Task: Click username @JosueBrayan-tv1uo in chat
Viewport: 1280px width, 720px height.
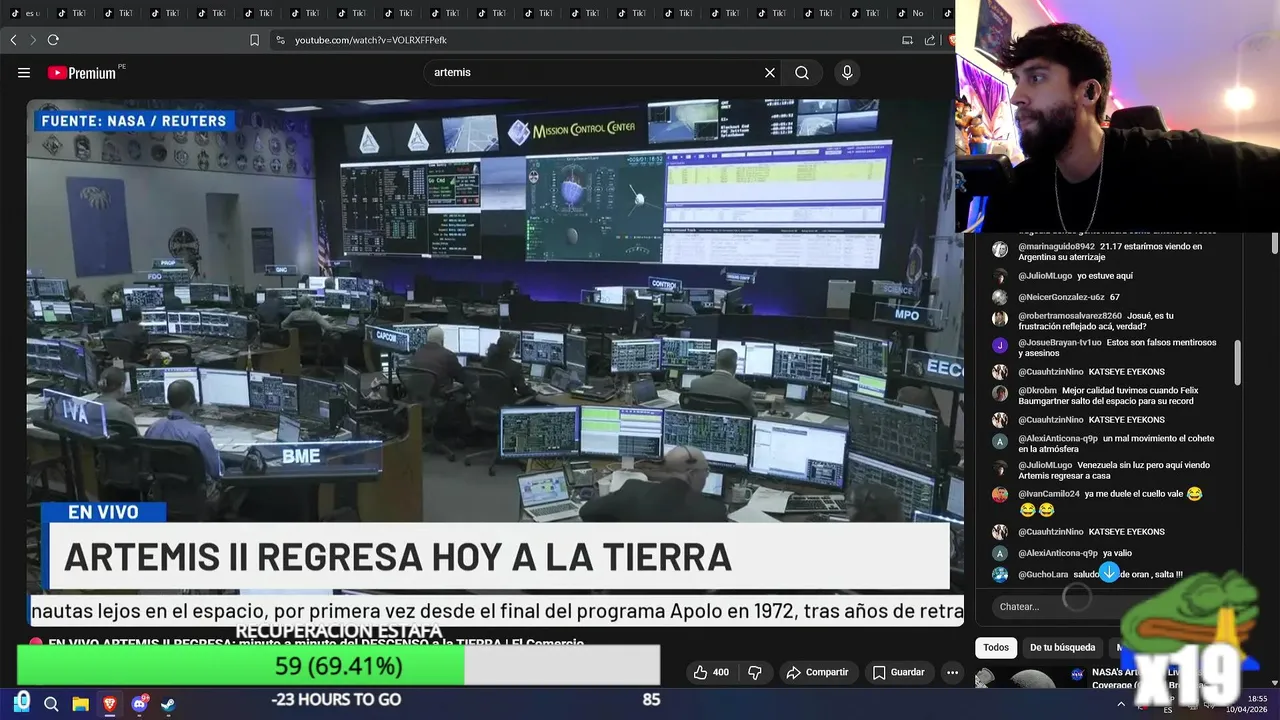Action: coord(1060,342)
